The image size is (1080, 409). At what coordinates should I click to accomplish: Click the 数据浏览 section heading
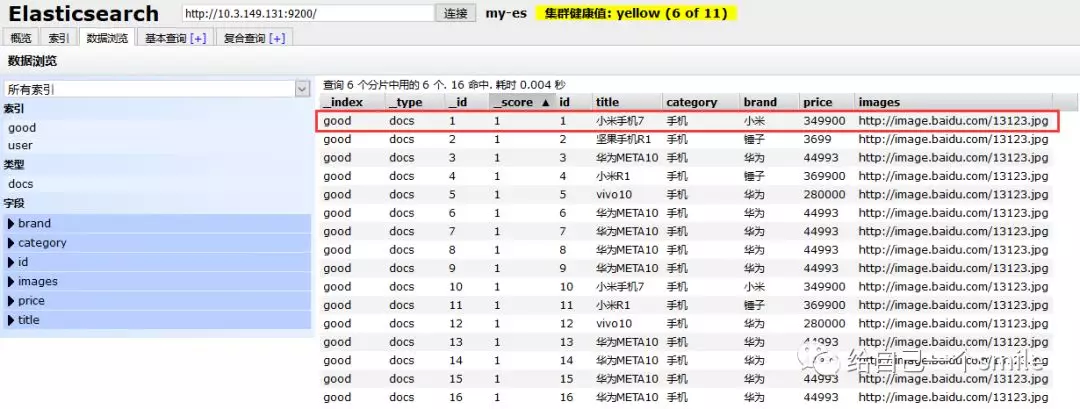point(32,61)
